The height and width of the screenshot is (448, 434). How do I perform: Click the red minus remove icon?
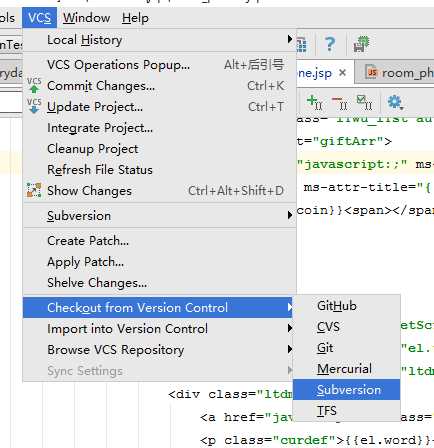(339, 102)
